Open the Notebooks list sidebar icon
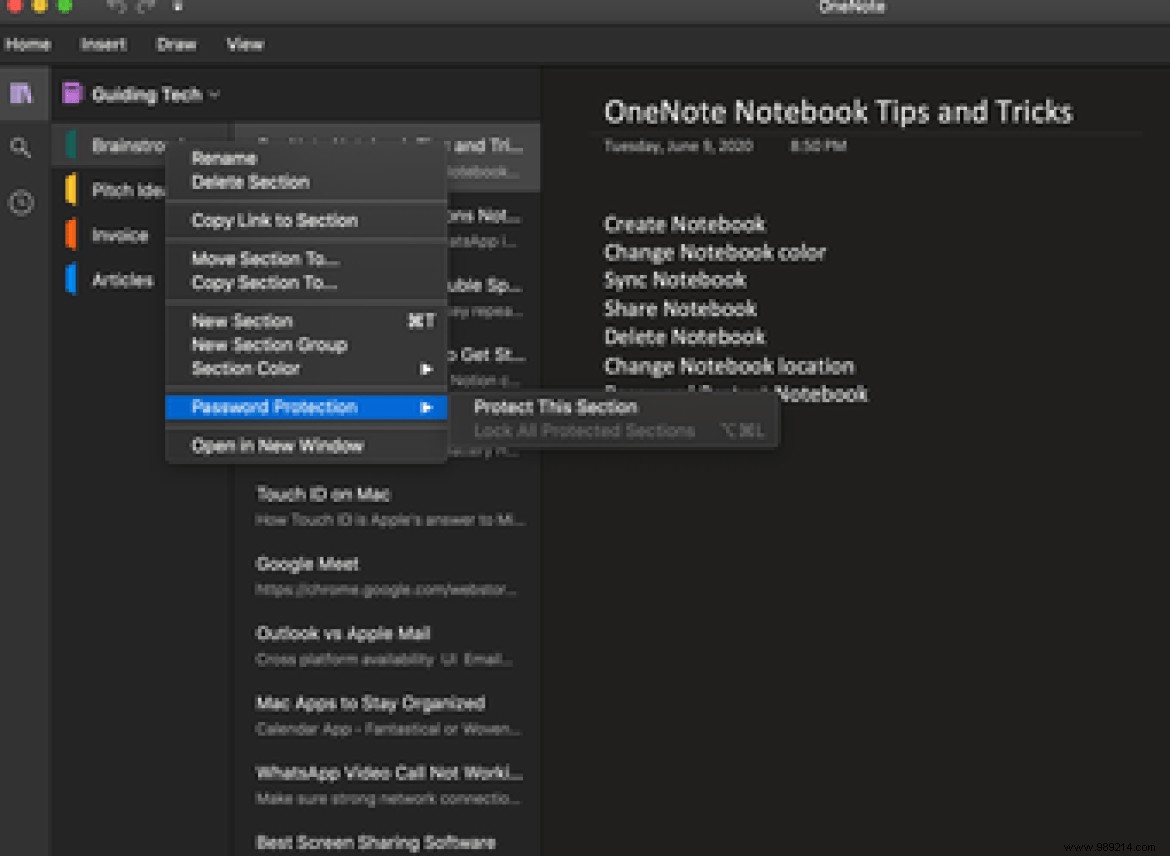Screen dimensions: 1170x856 (22, 93)
